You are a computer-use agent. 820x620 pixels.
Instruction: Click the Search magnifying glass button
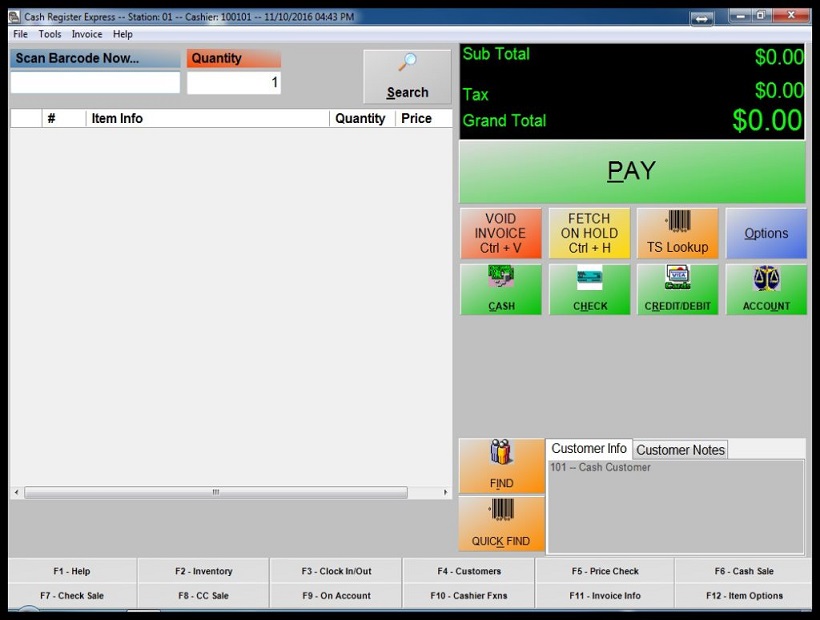[x=407, y=77]
